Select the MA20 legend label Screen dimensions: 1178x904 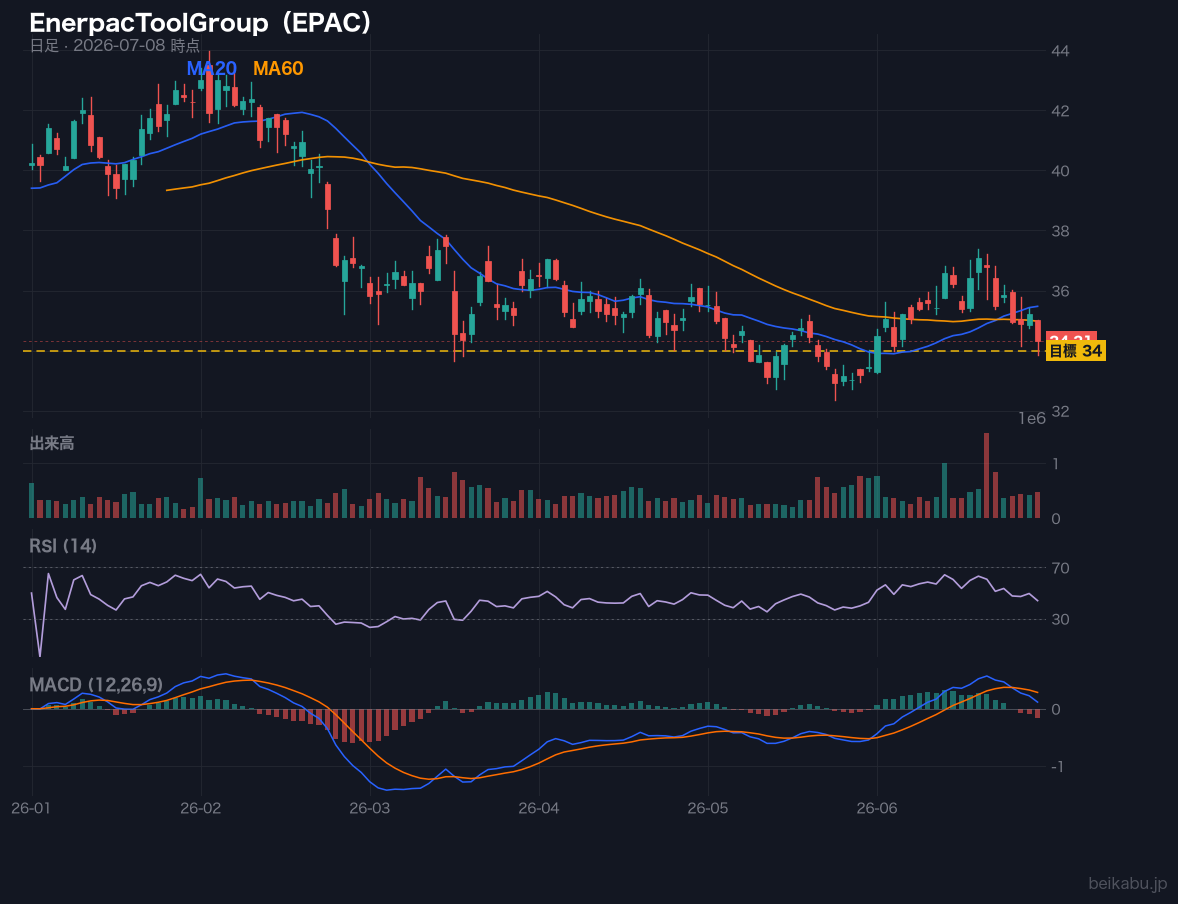[x=211, y=68]
